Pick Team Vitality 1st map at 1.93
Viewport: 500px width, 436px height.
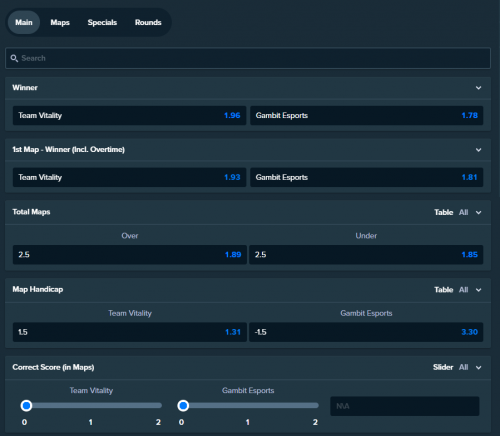point(129,177)
